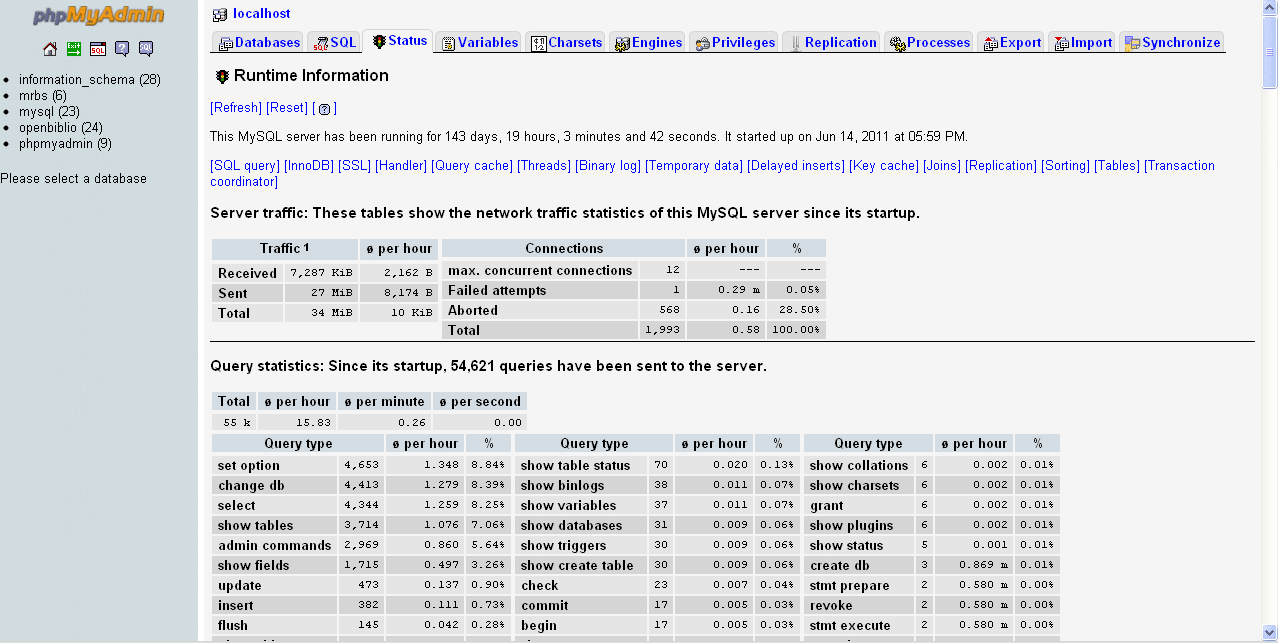Jump to the InnoDB section link
Screen dimensions: 1280x643
tap(309, 166)
